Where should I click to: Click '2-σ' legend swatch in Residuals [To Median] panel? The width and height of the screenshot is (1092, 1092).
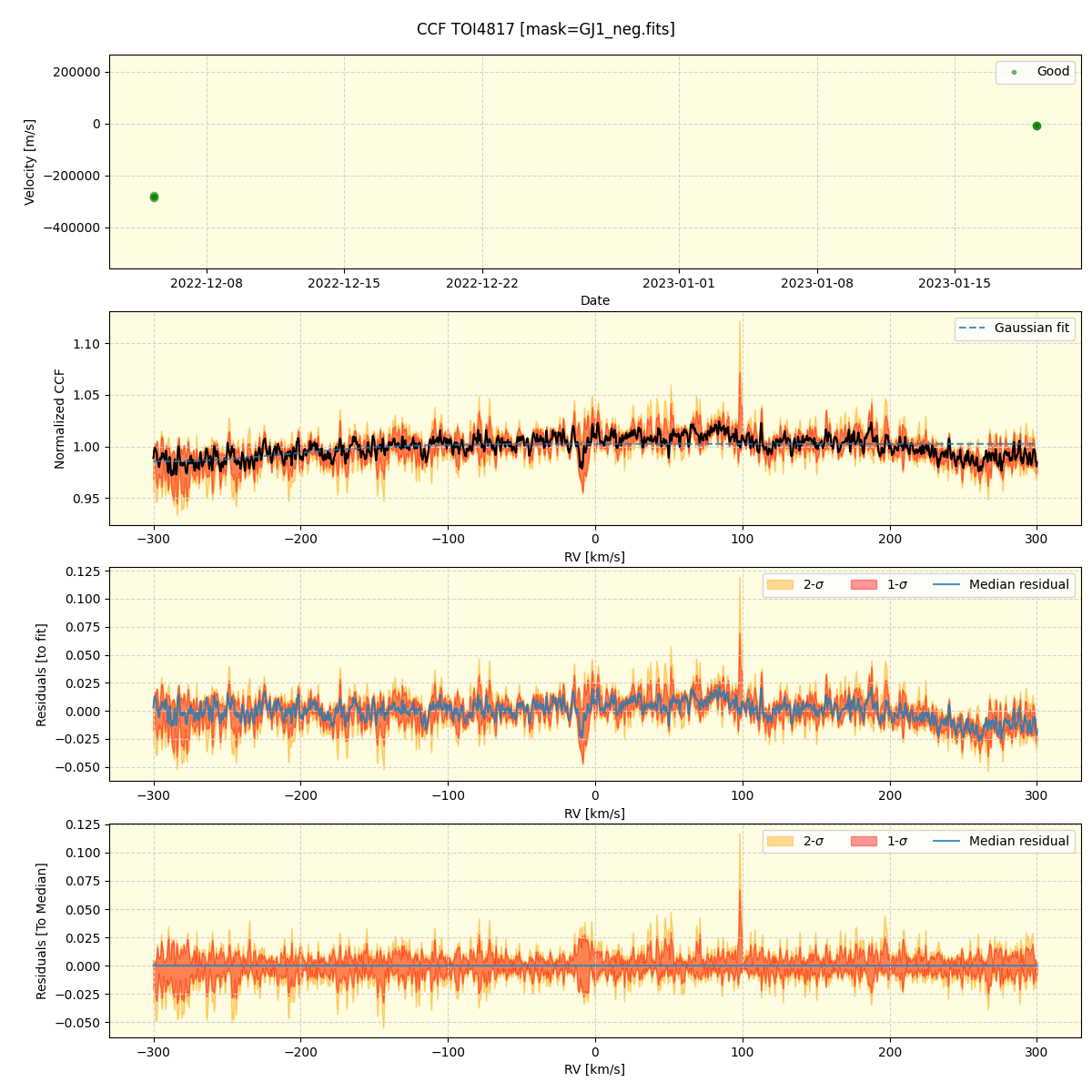tap(780, 841)
